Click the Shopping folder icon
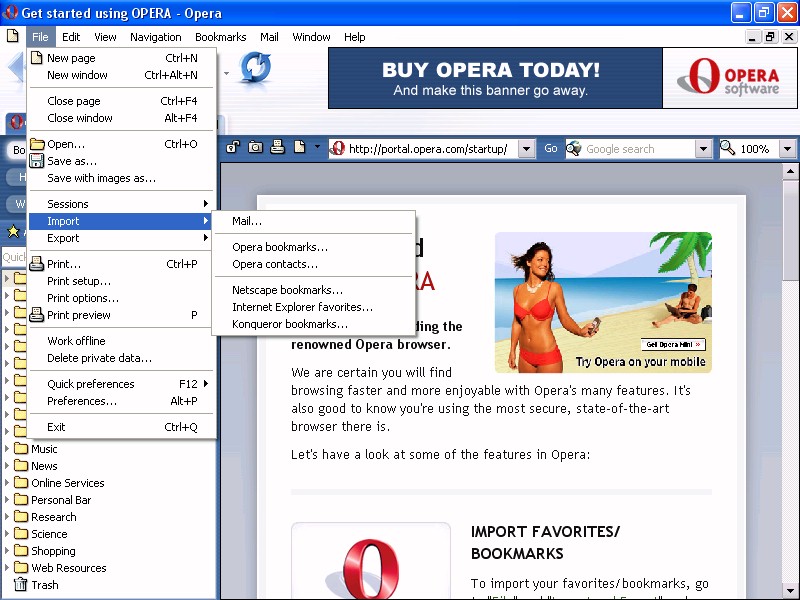Screen dimensions: 800x600 tap(21, 551)
